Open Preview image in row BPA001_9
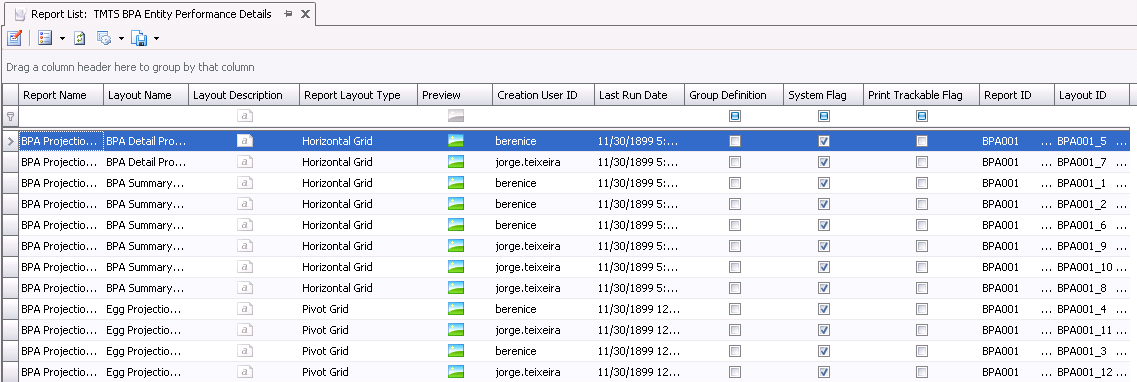 (x=455, y=246)
